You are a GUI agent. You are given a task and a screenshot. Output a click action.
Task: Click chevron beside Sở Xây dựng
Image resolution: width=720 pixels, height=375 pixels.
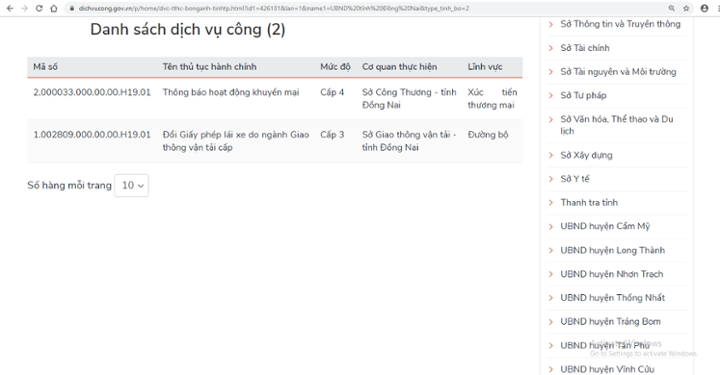[551, 155]
